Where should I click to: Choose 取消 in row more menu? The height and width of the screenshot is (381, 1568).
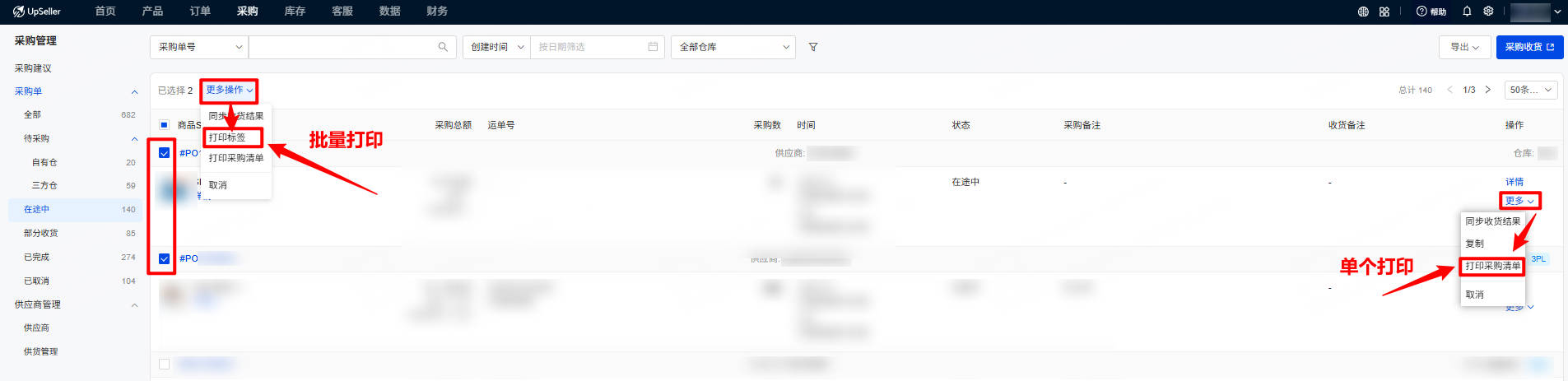click(x=1475, y=295)
